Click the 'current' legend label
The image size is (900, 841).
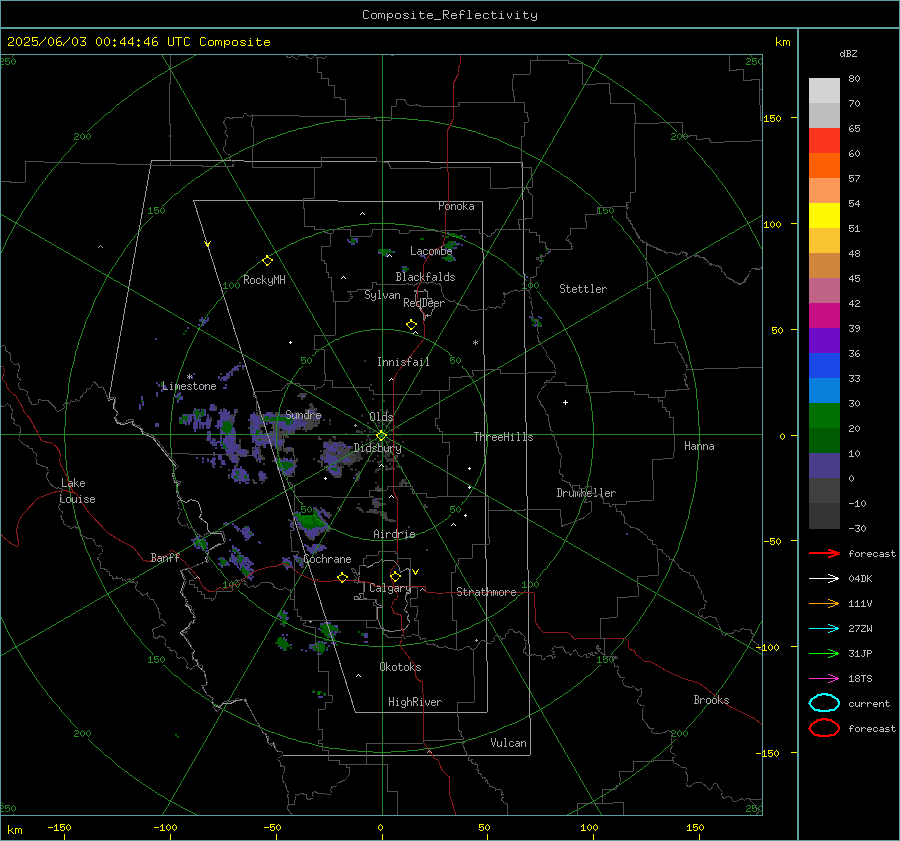869,704
